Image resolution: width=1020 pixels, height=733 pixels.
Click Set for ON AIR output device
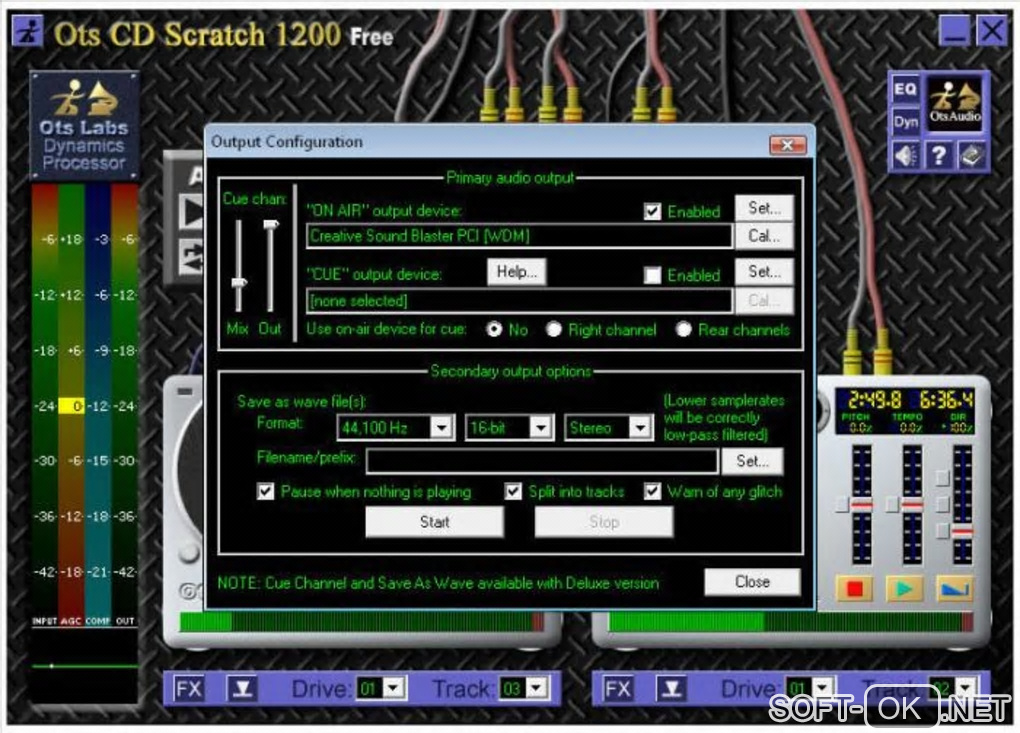764,208
